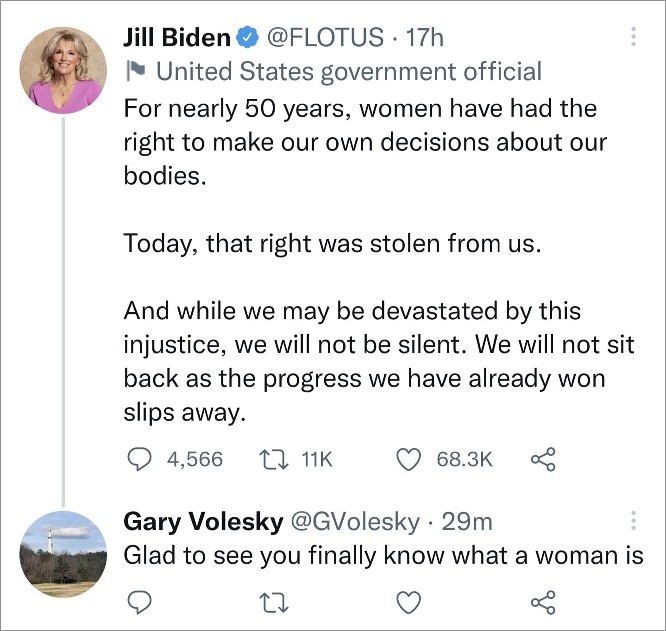Click the United States government official label
Viewport: 666px width, 631px height.
coord(348,71)
